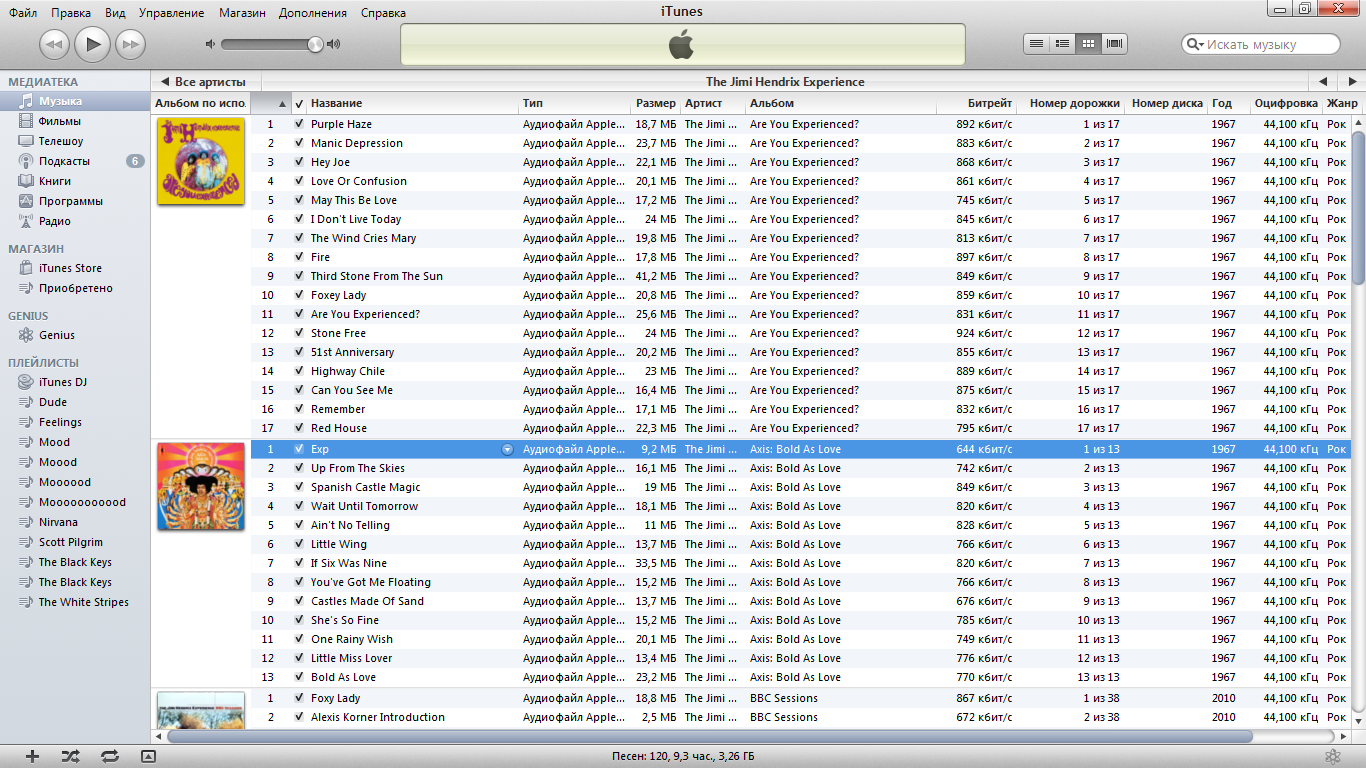The image size is (1366, 768).
Task: Switch to grid view icon
Action: pos(1089,44)
